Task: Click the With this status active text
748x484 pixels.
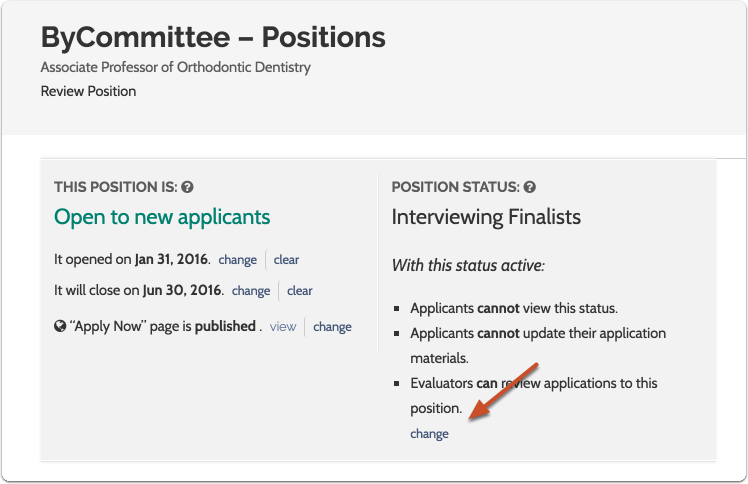Action: tap(468, 265)
